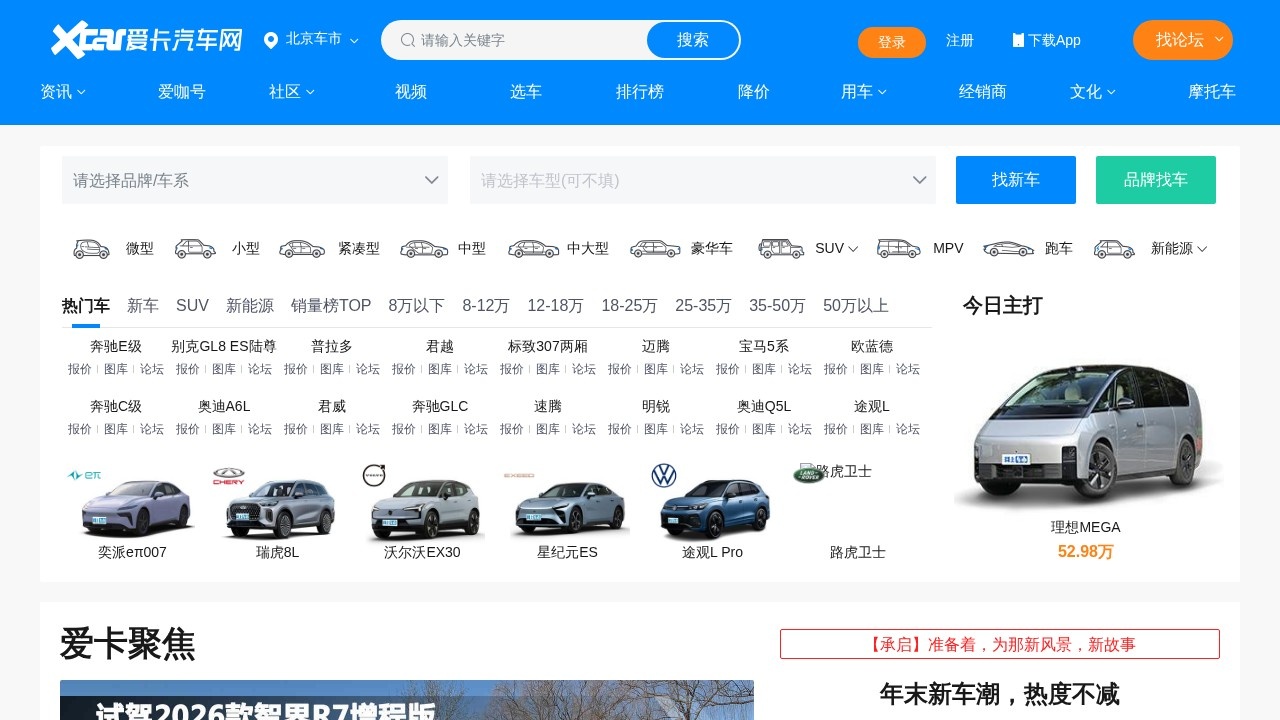Expand the 北京车市 city dropdown

click(354, 40)
